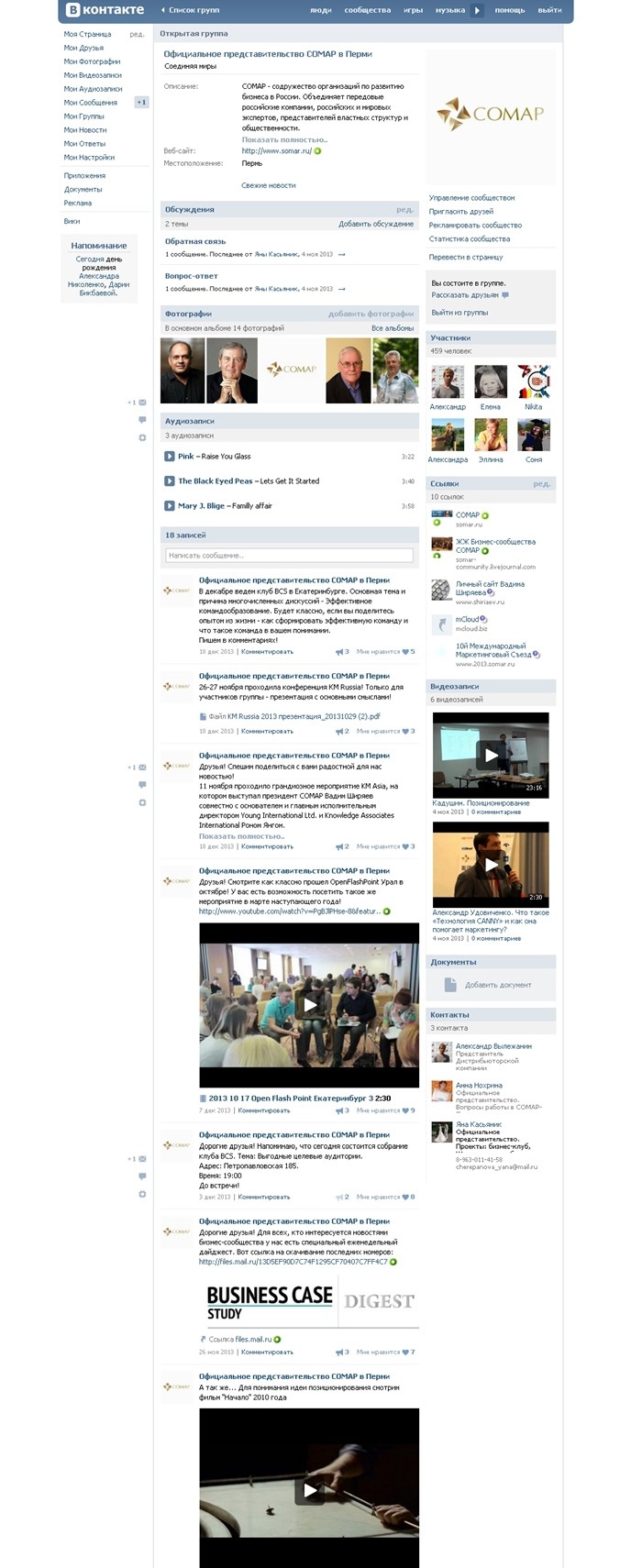Open member Nikita's avatar
Viewport: 642px width, 1568px height.
(x=534, y=381)
